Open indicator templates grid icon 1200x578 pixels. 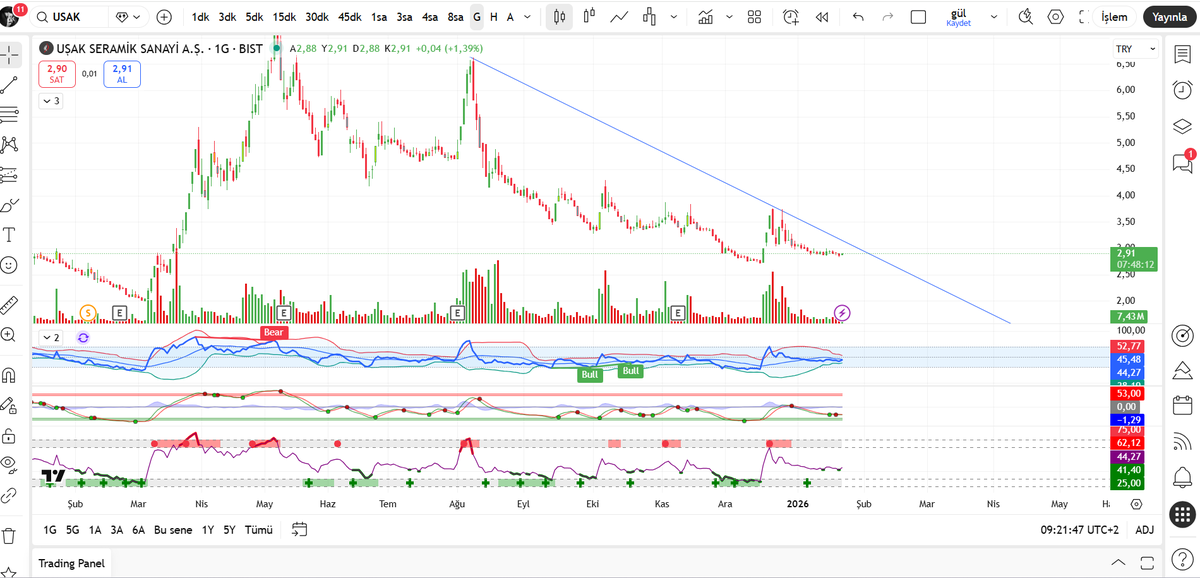[755, 17]
